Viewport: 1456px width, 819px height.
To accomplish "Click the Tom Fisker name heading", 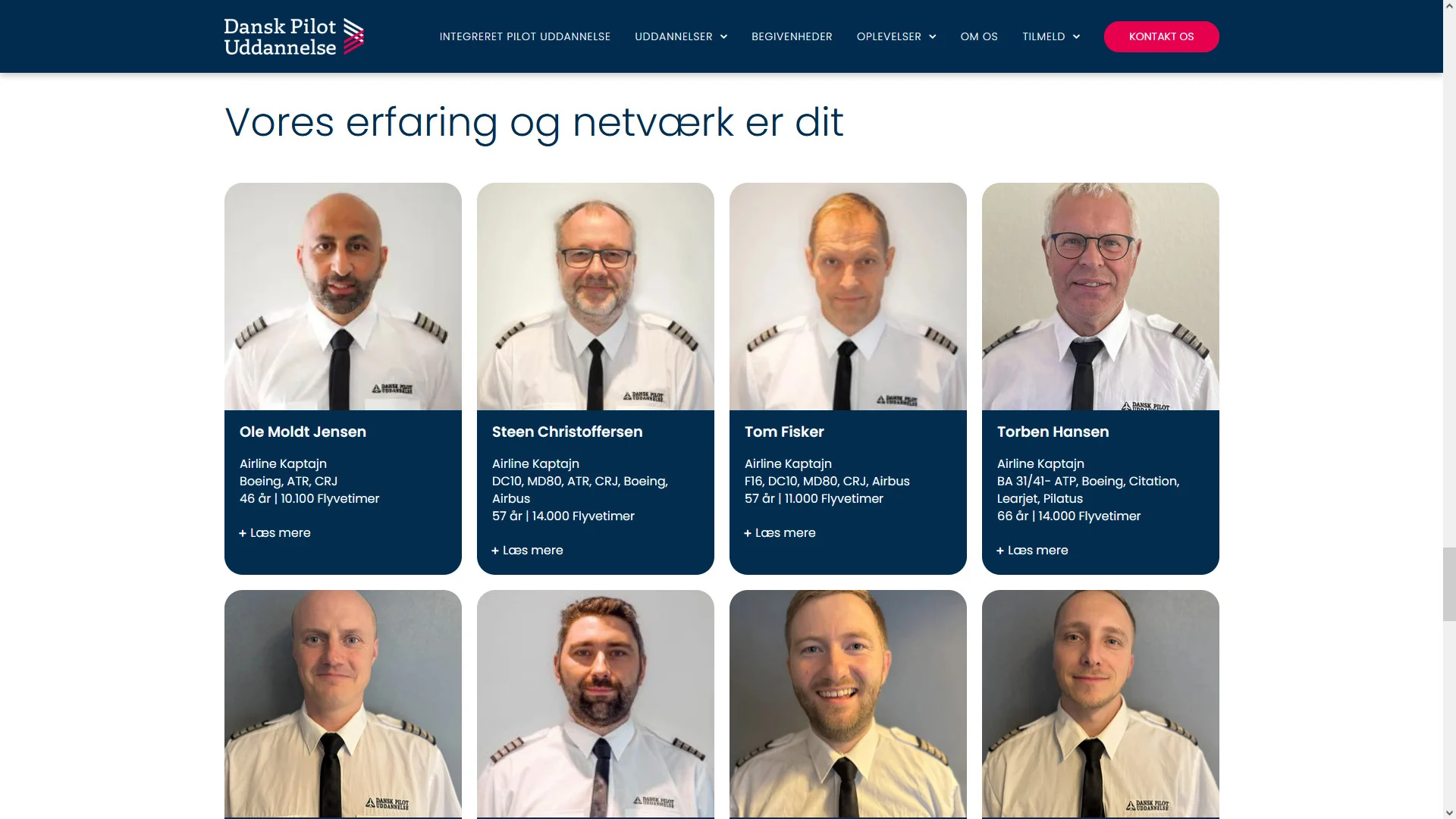I will coord(784,431).
